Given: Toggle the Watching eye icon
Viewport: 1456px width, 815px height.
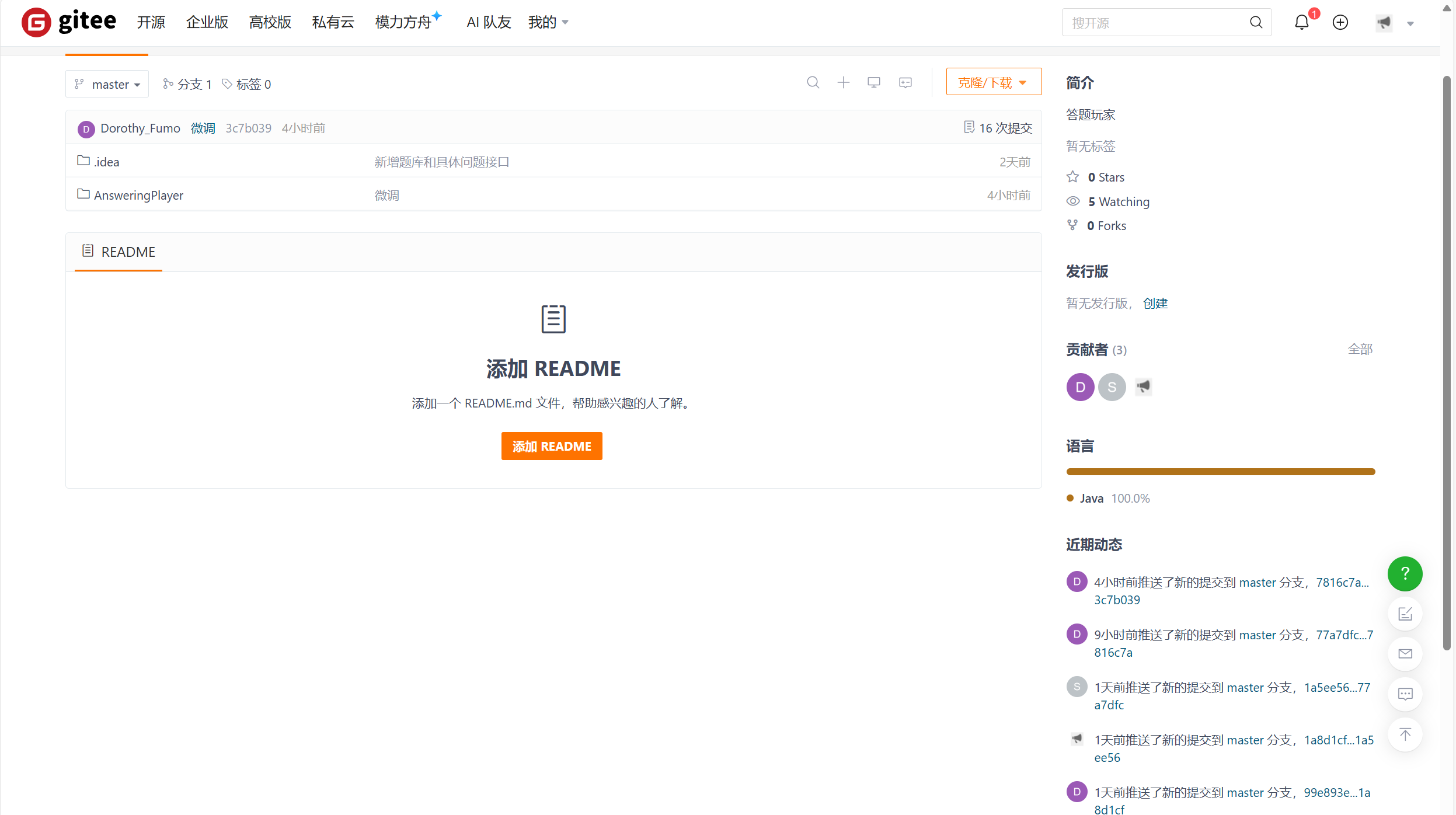Looking at the screenshot, I should tap(1072, 201).
